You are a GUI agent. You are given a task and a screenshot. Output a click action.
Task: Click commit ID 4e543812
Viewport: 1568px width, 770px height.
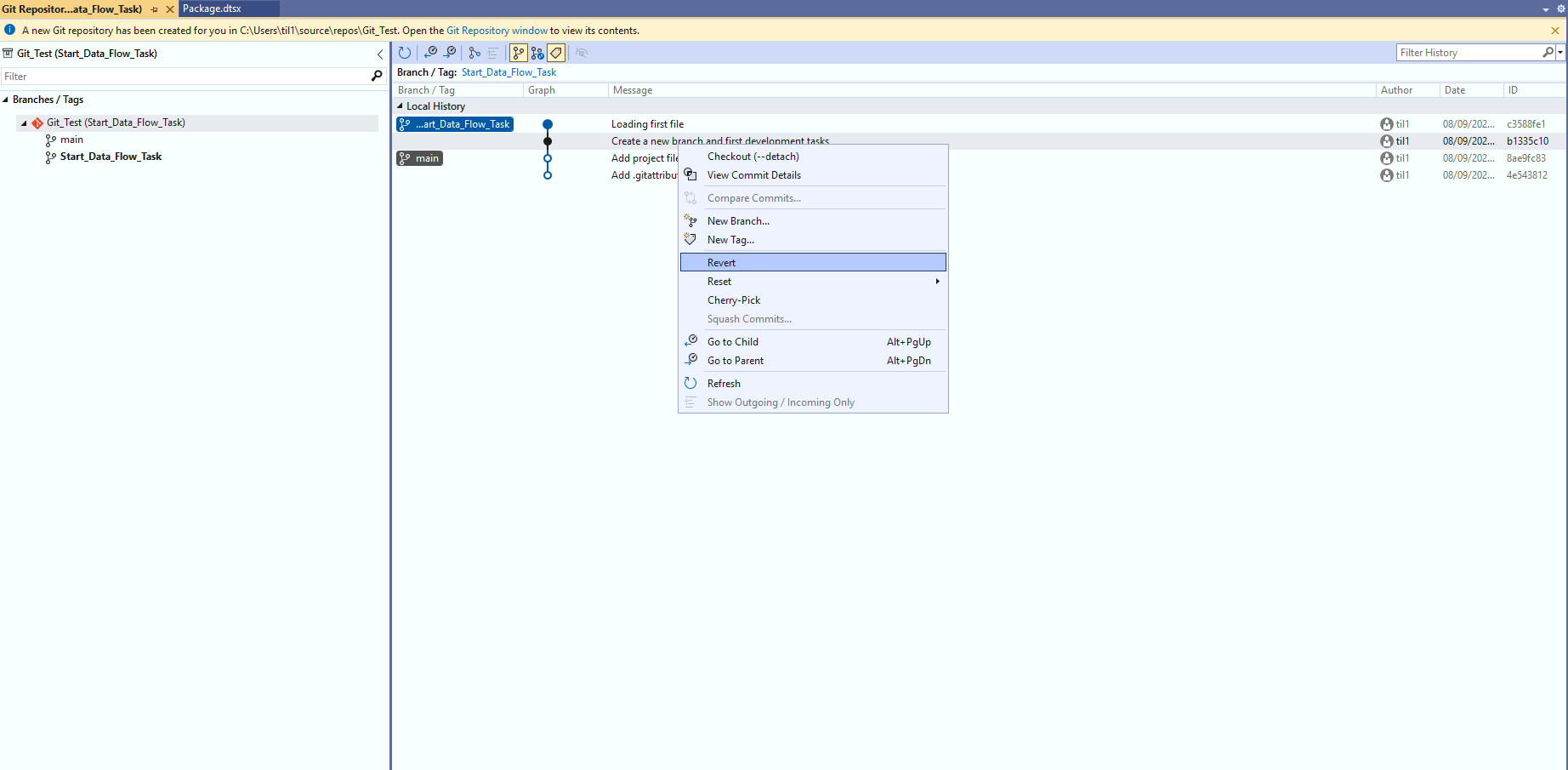coord(1527,175)
